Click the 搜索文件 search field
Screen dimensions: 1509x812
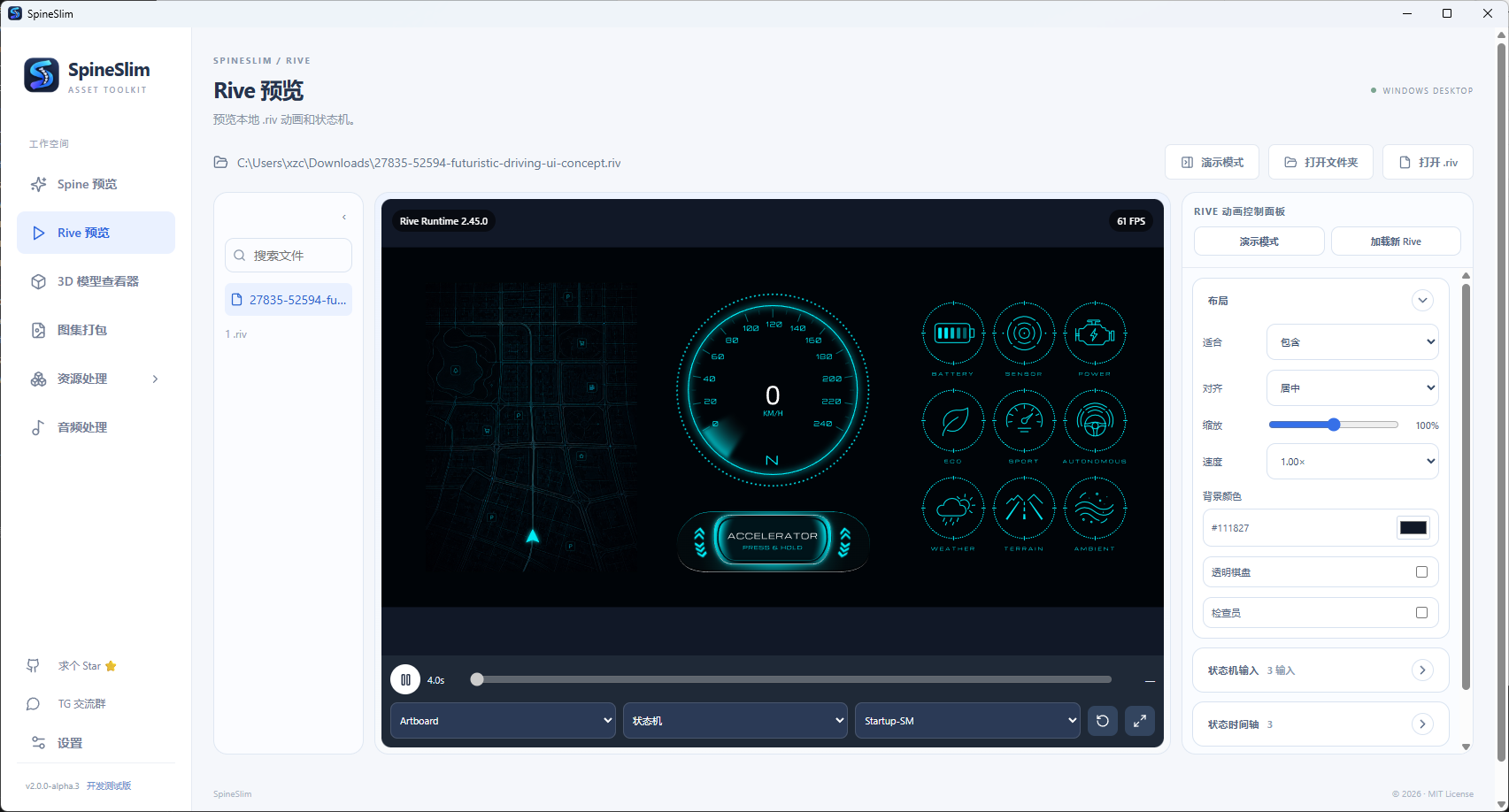(289, 256)
